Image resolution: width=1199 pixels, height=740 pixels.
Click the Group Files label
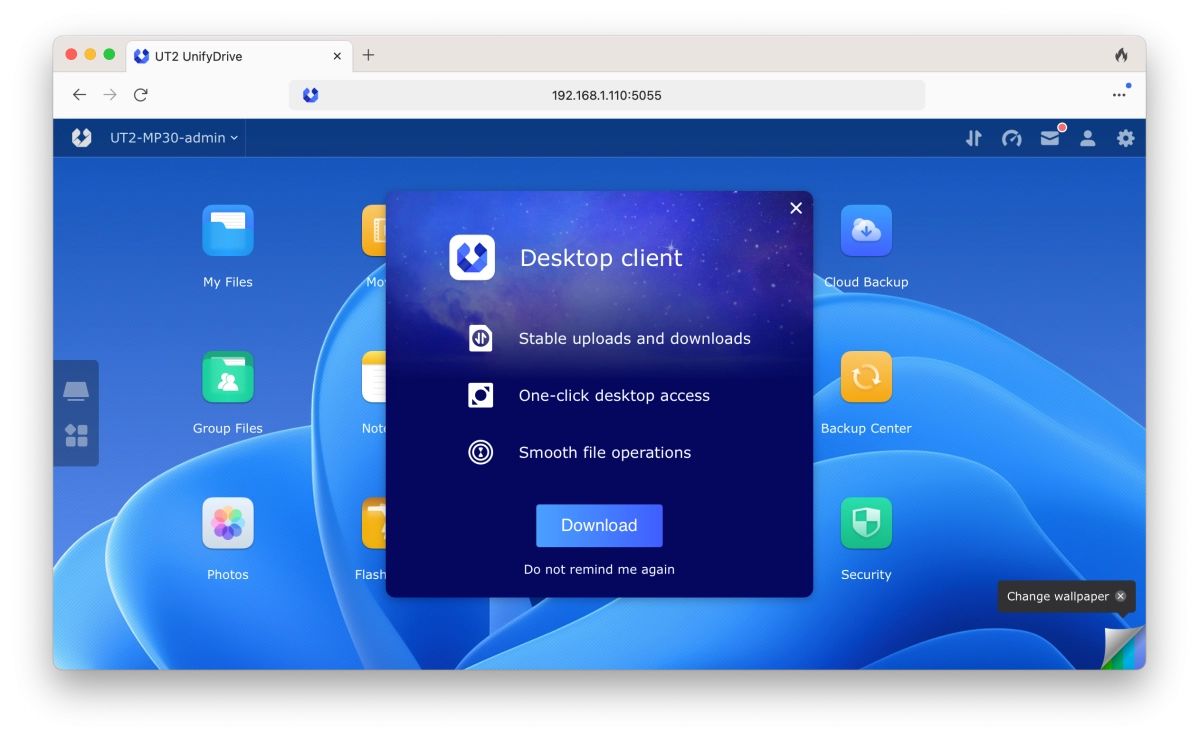pos(228,429)
